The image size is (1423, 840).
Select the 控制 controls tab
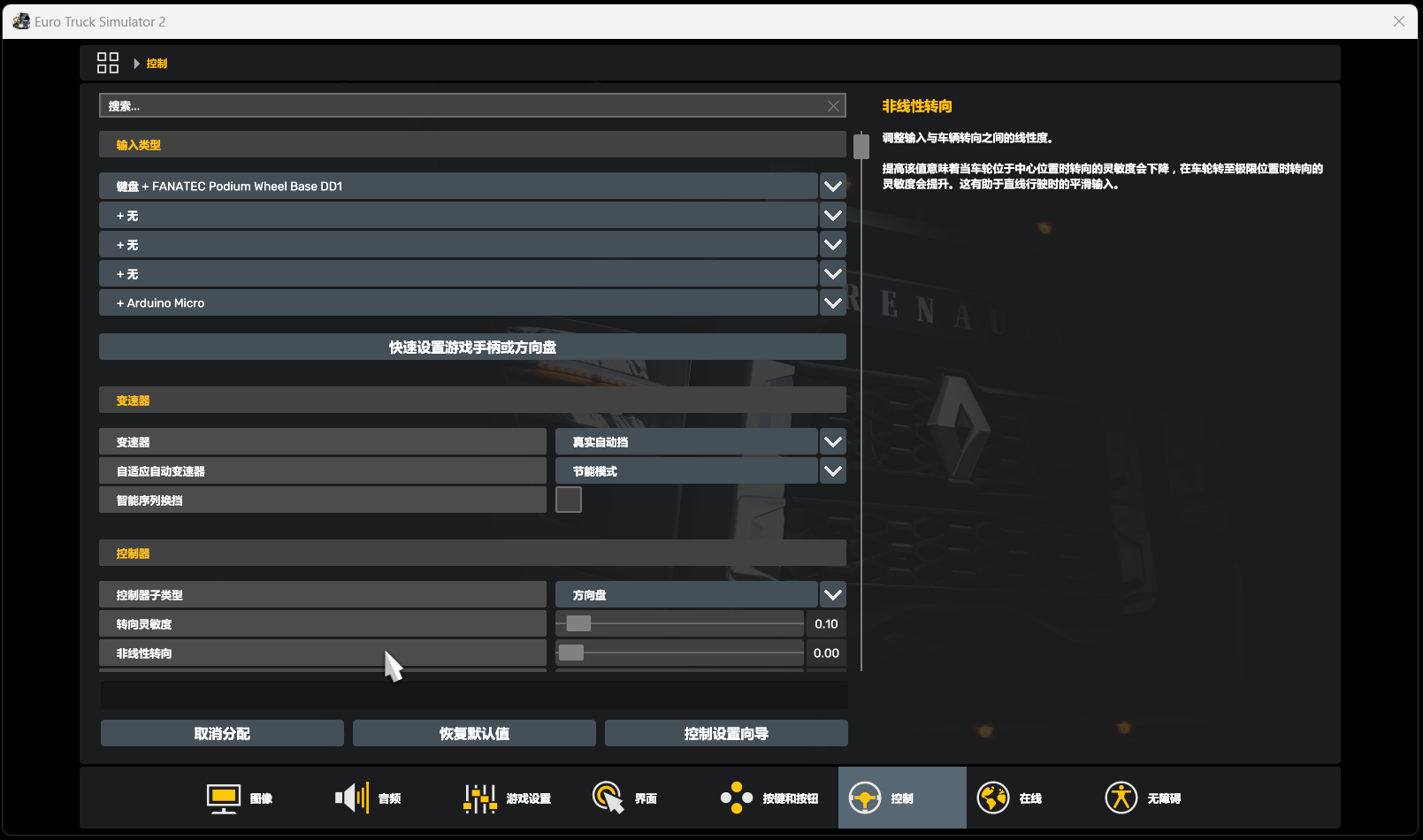click(x=901, y=798)
